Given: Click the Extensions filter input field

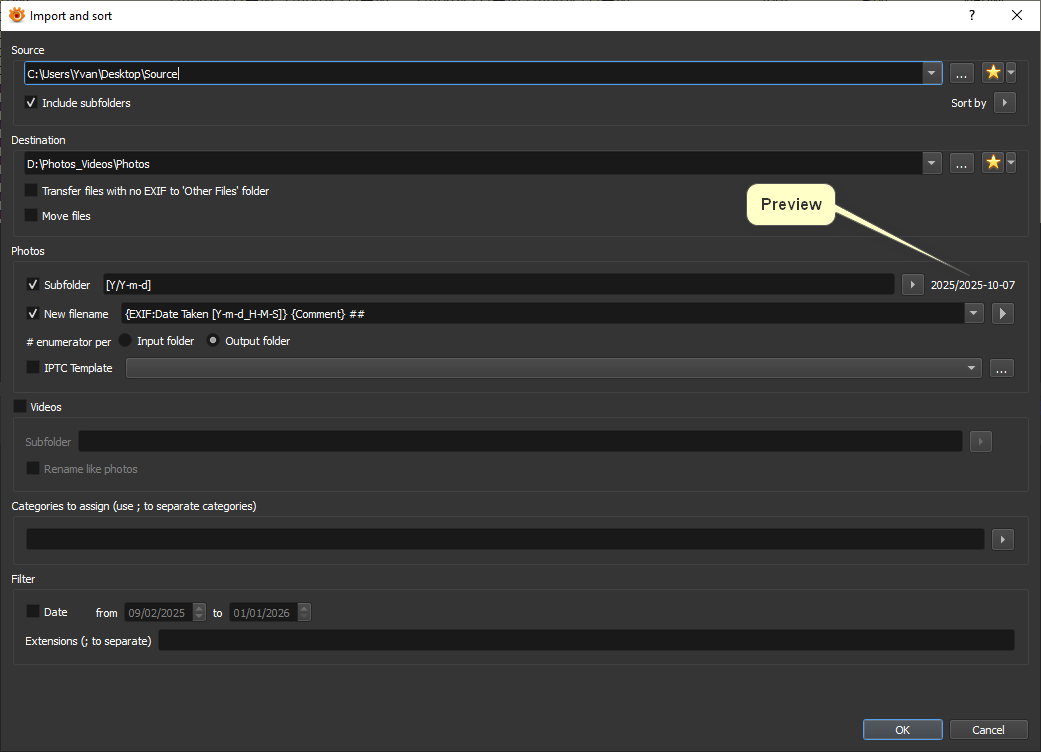Looking at the screenshot, I should click(586, 640).
